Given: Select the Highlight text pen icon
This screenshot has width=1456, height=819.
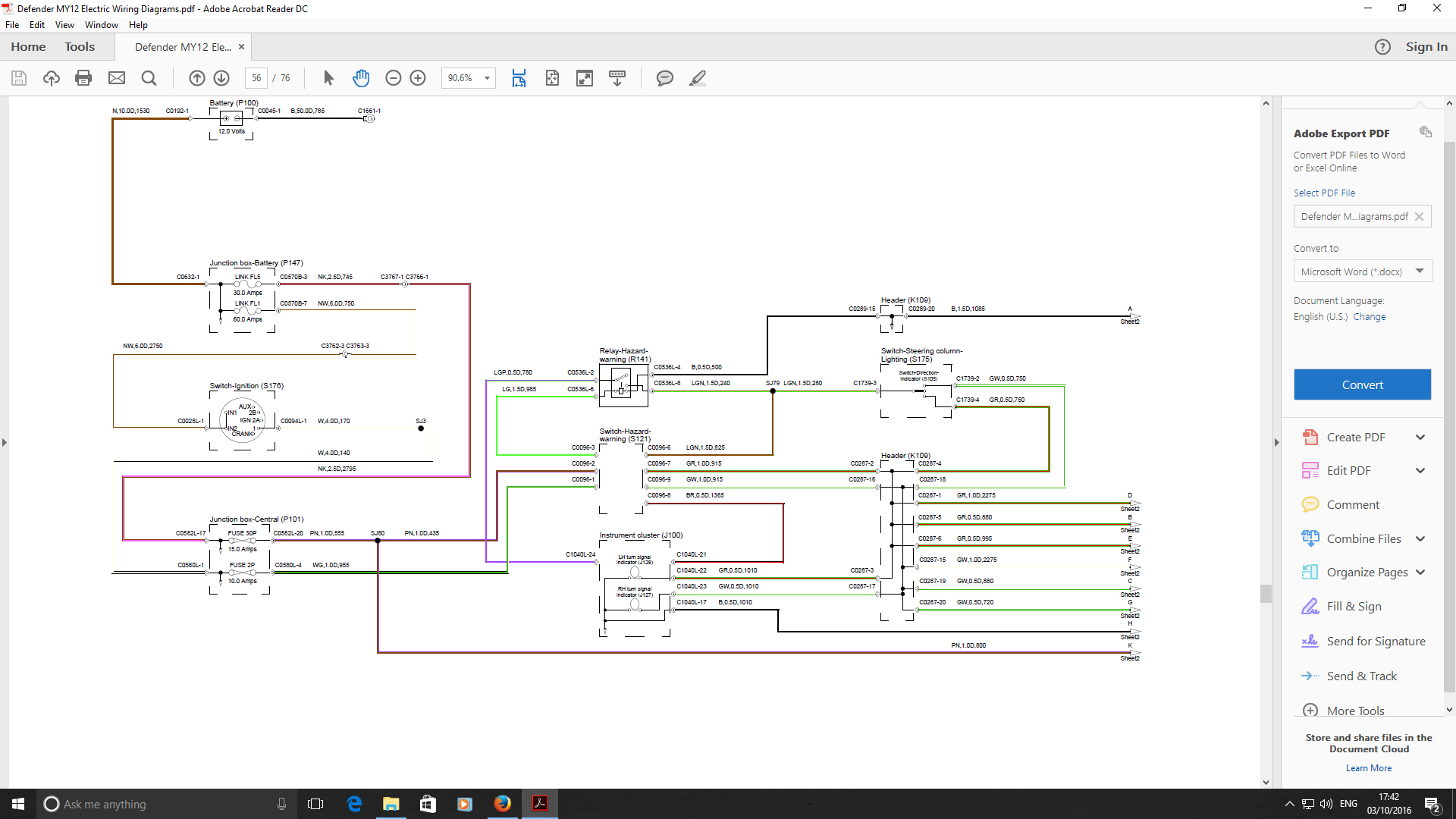Looking at the screenshot, I should [x=698, y=78].
